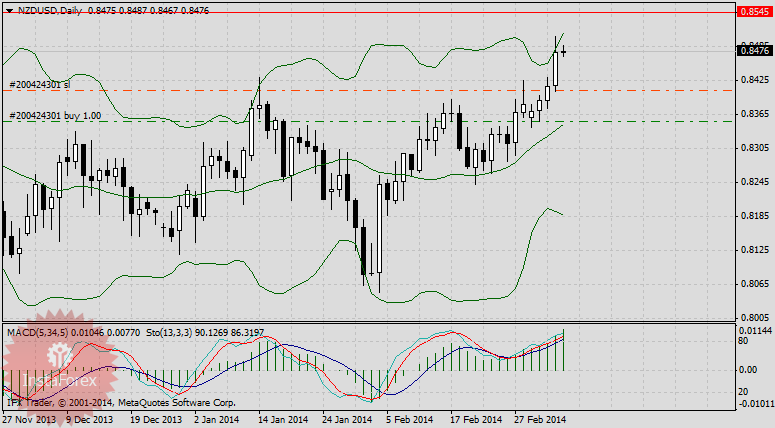Click the 2 Jan 2014 date marker
Screen dimensions: 775x428
(x=216, y=420)
